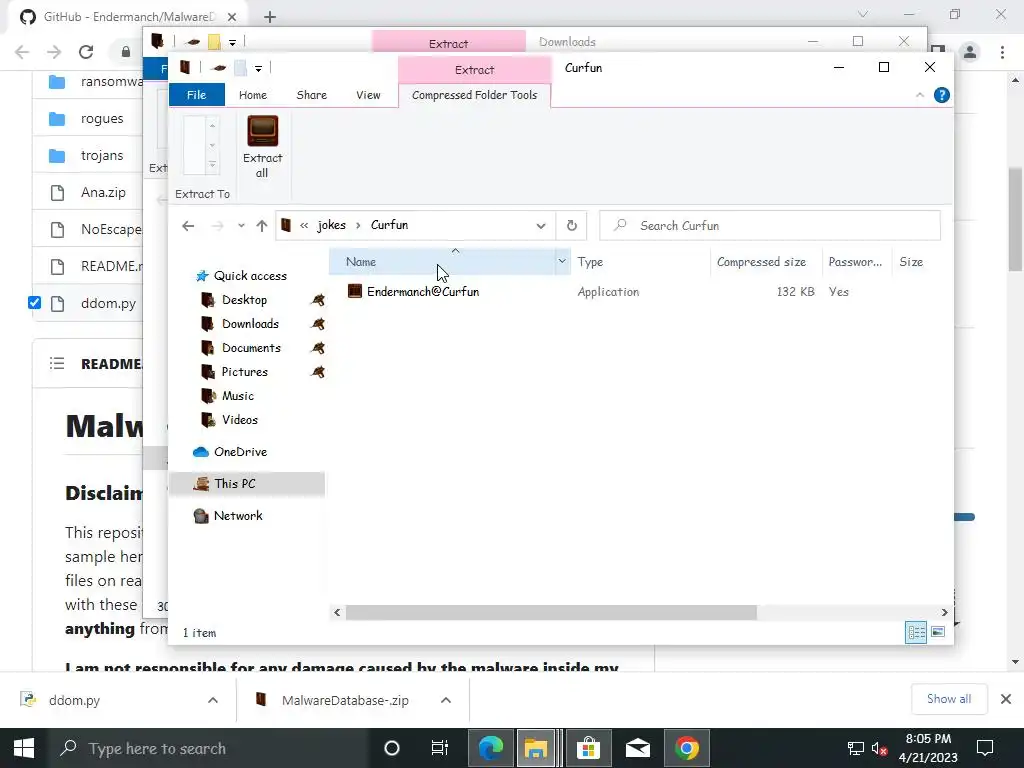Collapse the ribbon with chevron
Screen dimensions: 1024x768
(920, 95)
